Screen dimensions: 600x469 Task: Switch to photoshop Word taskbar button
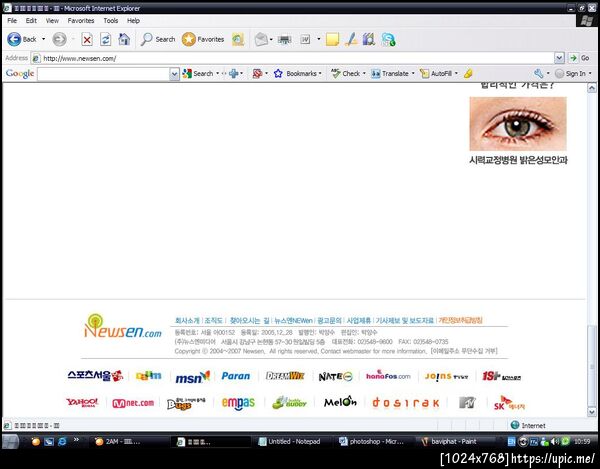tap(372, 441)
